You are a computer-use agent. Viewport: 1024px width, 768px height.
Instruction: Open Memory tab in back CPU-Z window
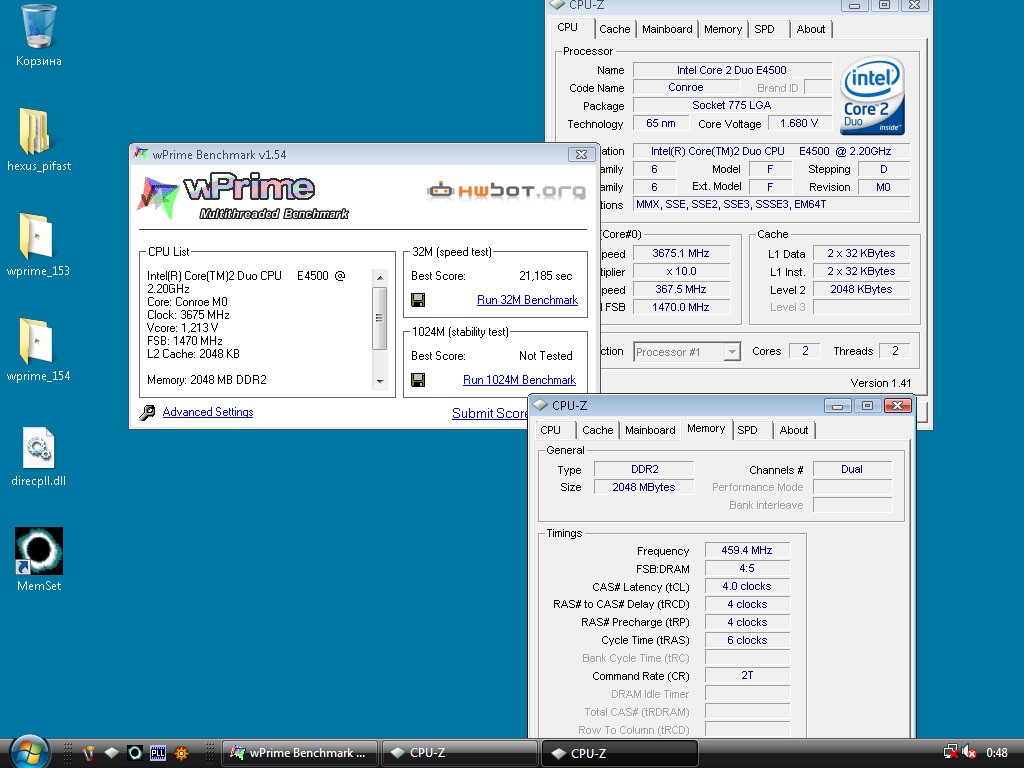[x=723, y=29]
